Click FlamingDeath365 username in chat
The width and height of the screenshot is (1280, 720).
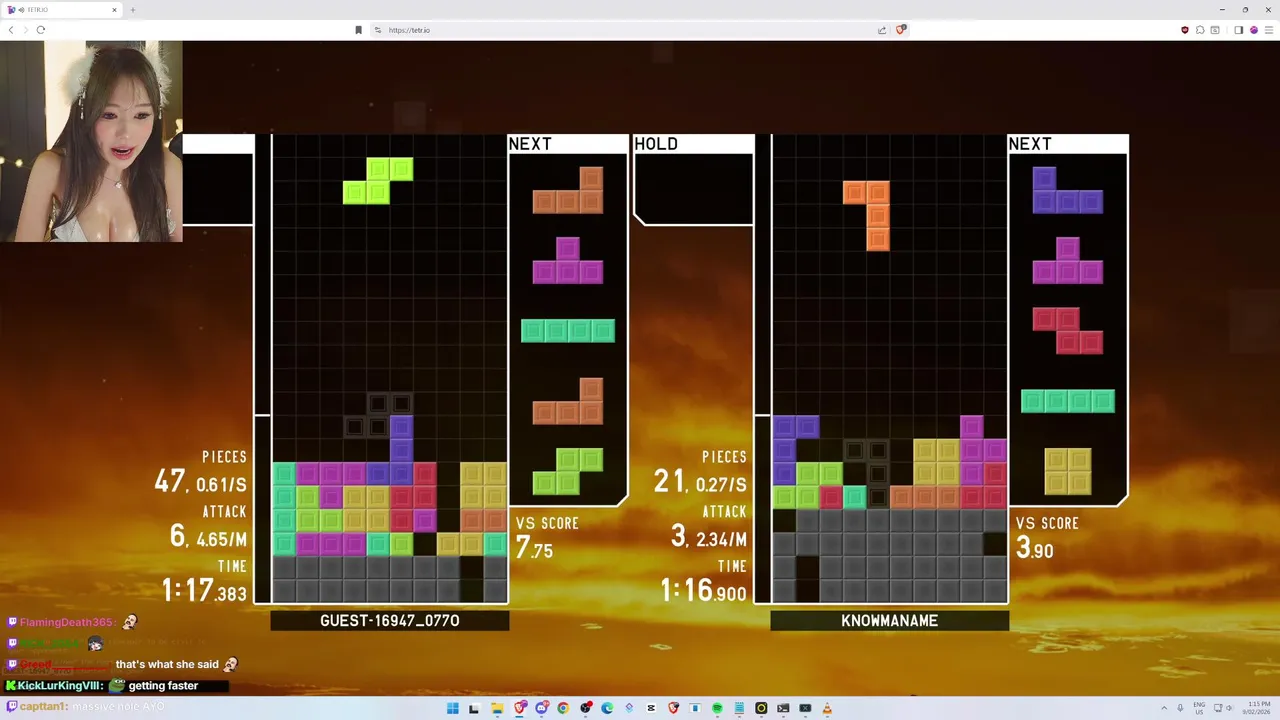click(66, 622)
